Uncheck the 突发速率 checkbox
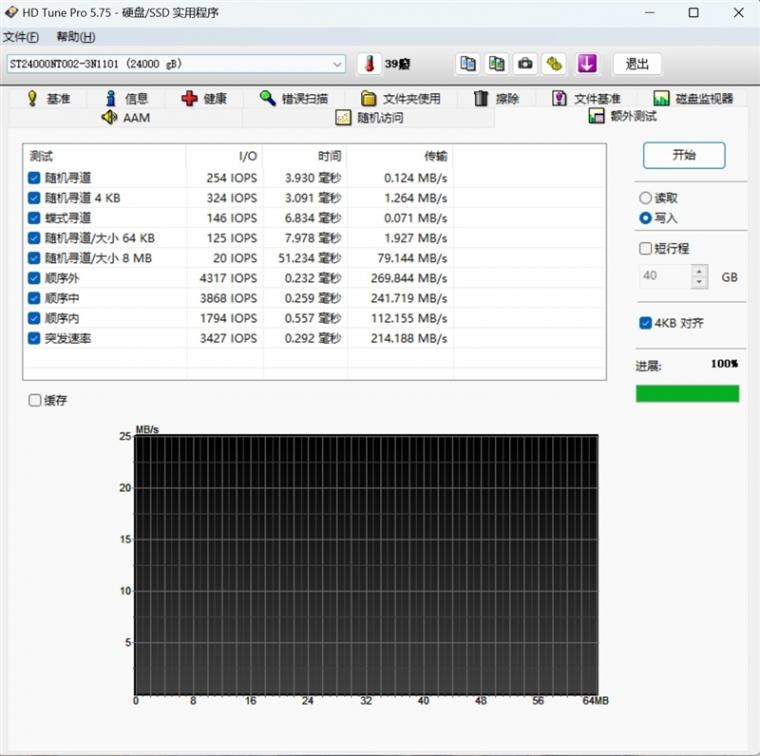The width and height of the screenshot is (760, 756). click(x=34, y=338)
